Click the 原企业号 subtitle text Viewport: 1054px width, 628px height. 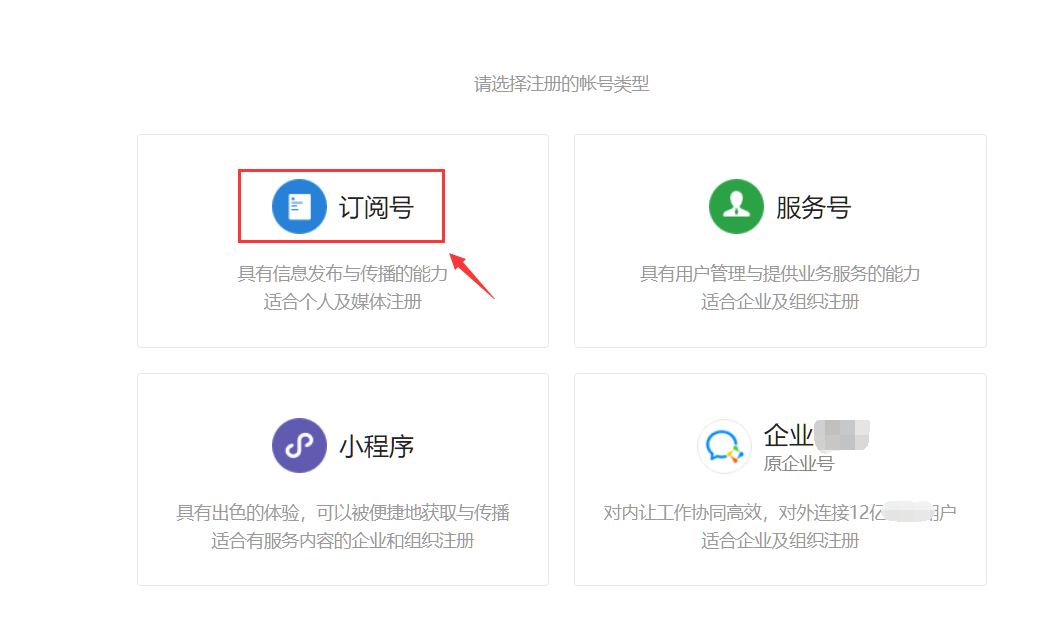point(799,463)
